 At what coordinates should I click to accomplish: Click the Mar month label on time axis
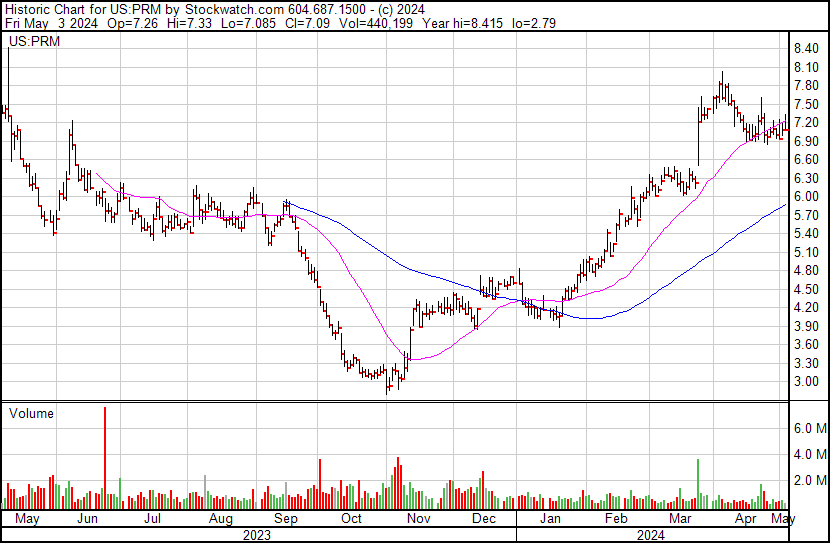[680, 519]
